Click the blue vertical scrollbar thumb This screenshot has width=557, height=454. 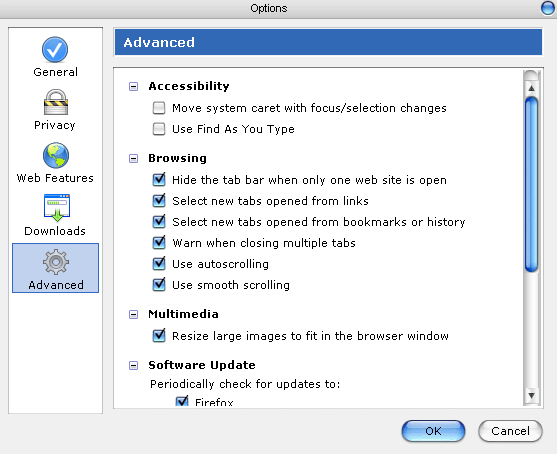coord(531,184)
